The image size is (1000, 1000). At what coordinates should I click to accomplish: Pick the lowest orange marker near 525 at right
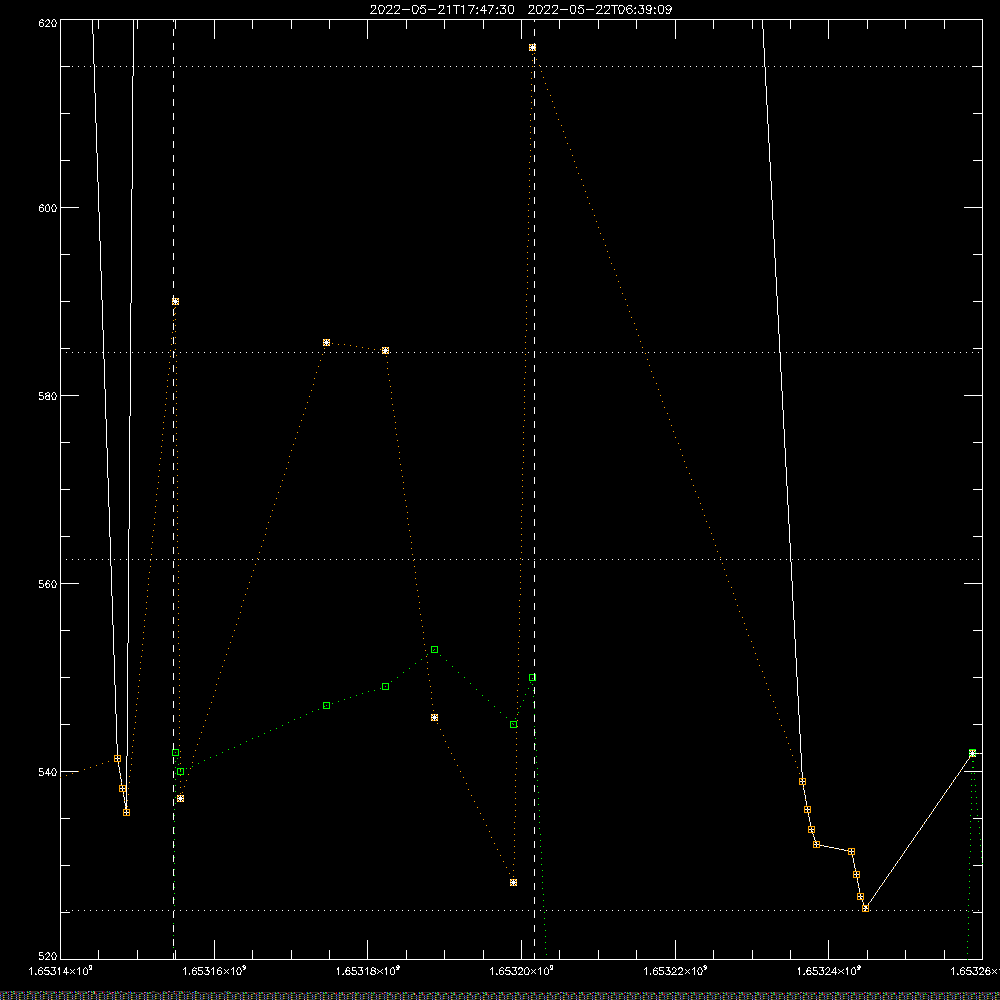click(865, 908)
